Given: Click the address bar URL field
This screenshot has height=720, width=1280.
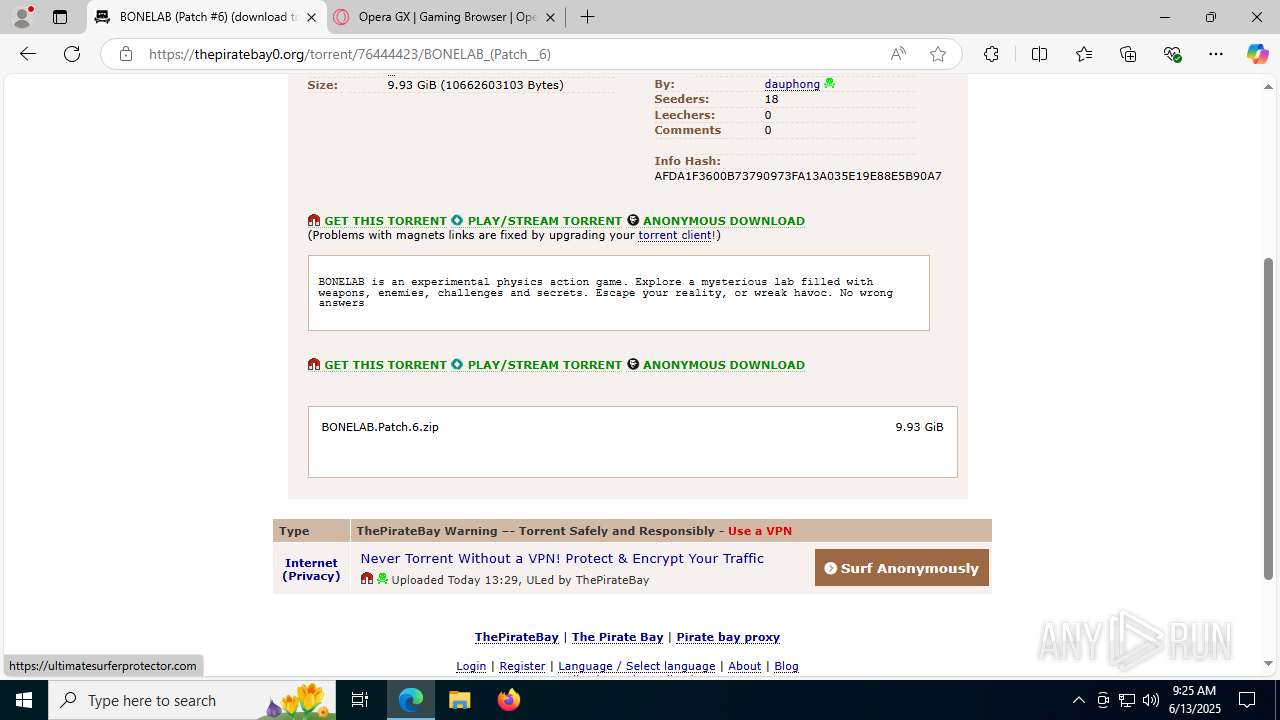Looking at the screenshot, I should 510,54.
